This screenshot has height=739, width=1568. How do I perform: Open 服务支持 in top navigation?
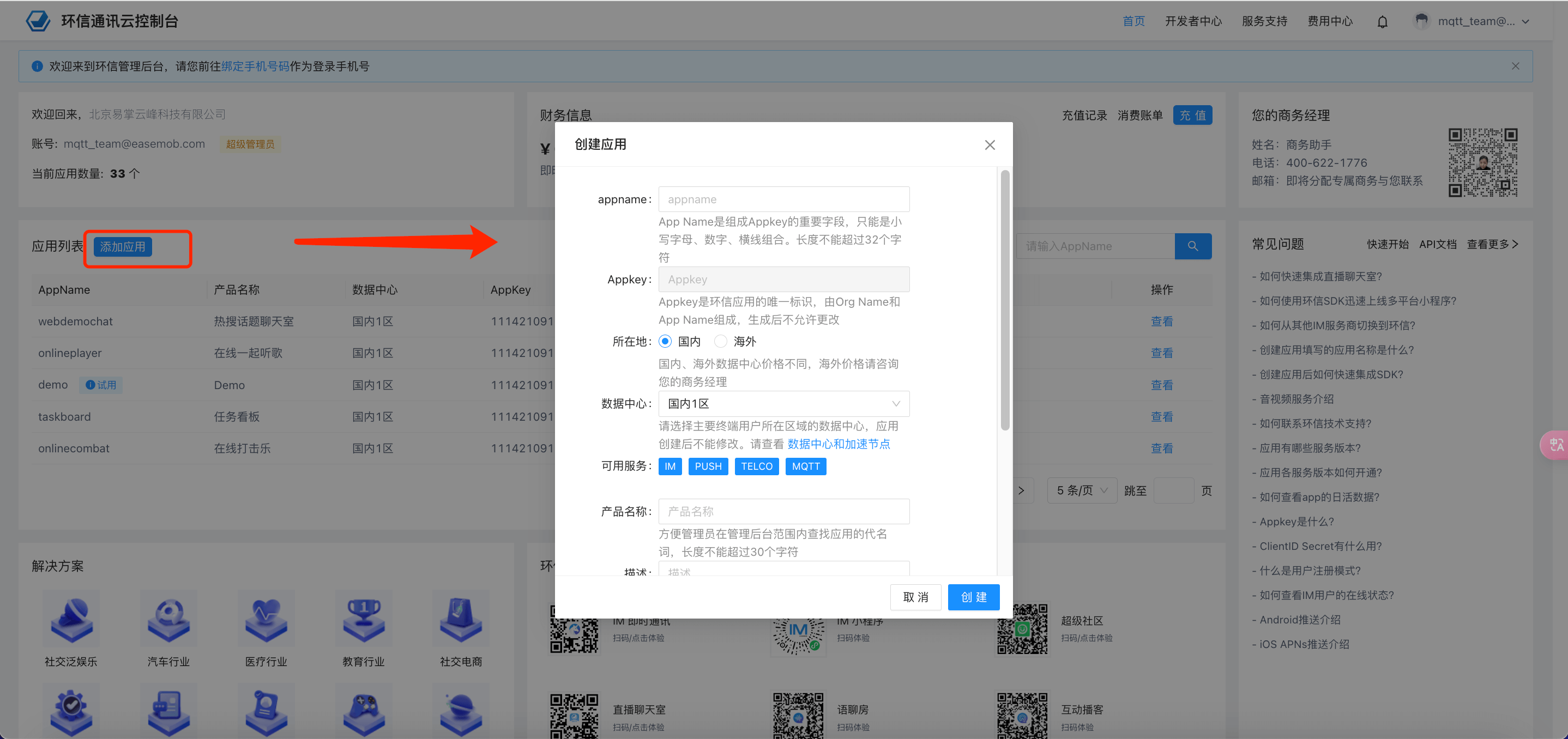(1264, 21)
